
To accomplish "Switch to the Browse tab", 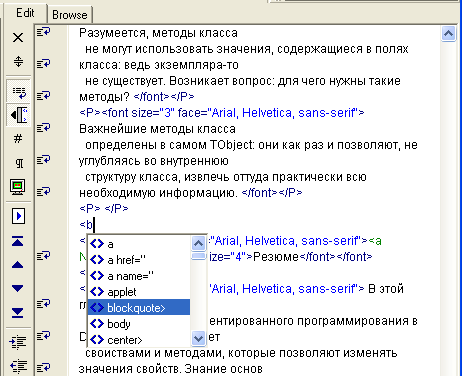I will (70, 15).
